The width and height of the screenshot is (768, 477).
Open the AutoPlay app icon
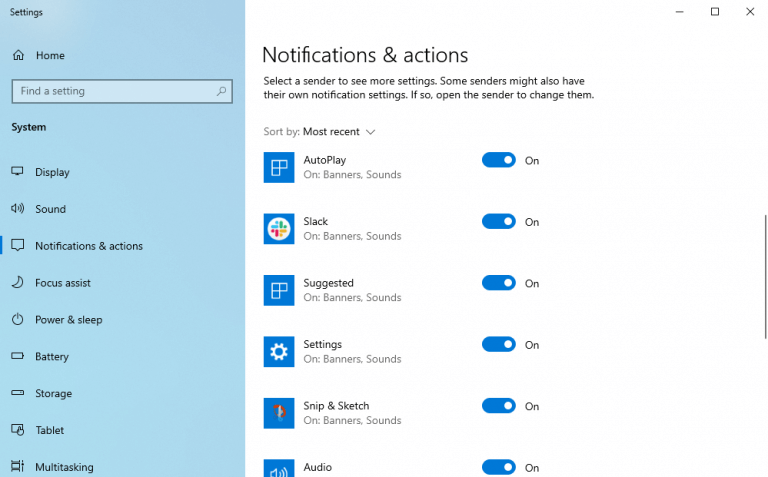[x=279, y=167]
